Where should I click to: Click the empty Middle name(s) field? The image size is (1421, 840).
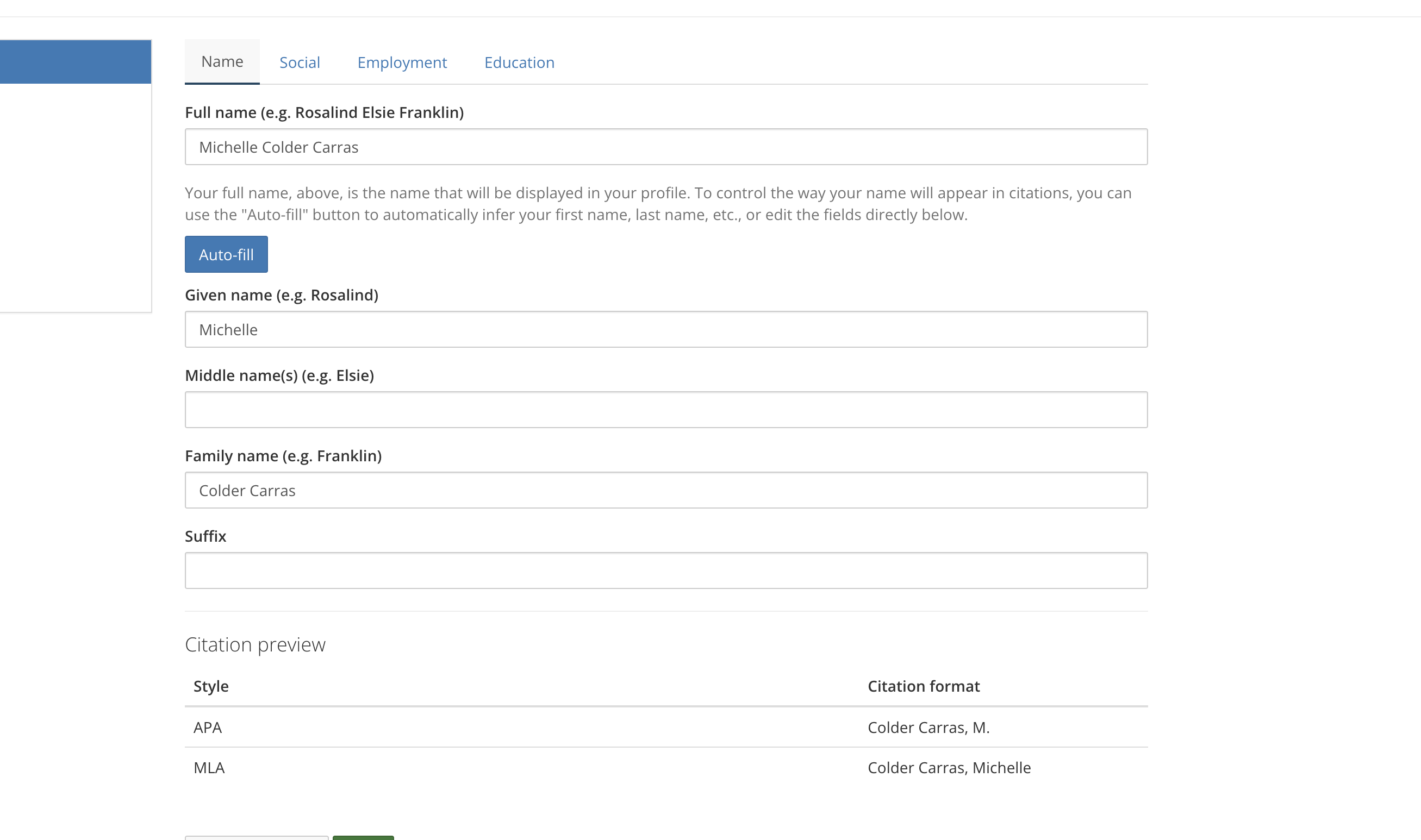(666, 410)
